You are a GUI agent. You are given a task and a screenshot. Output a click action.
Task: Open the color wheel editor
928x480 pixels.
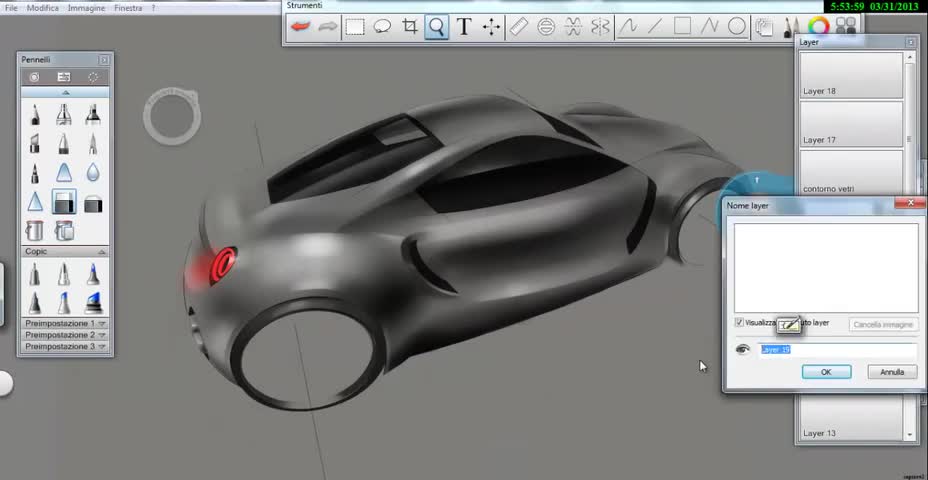click(818, 27)
